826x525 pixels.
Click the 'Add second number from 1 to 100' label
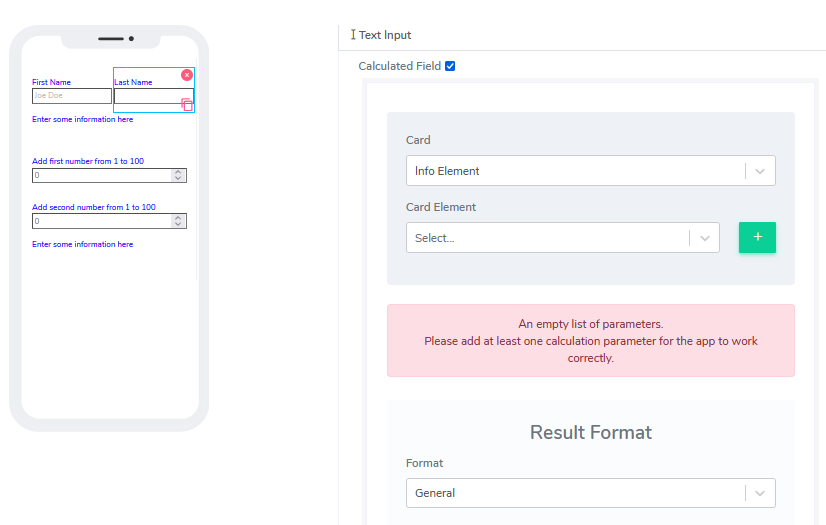94,207
